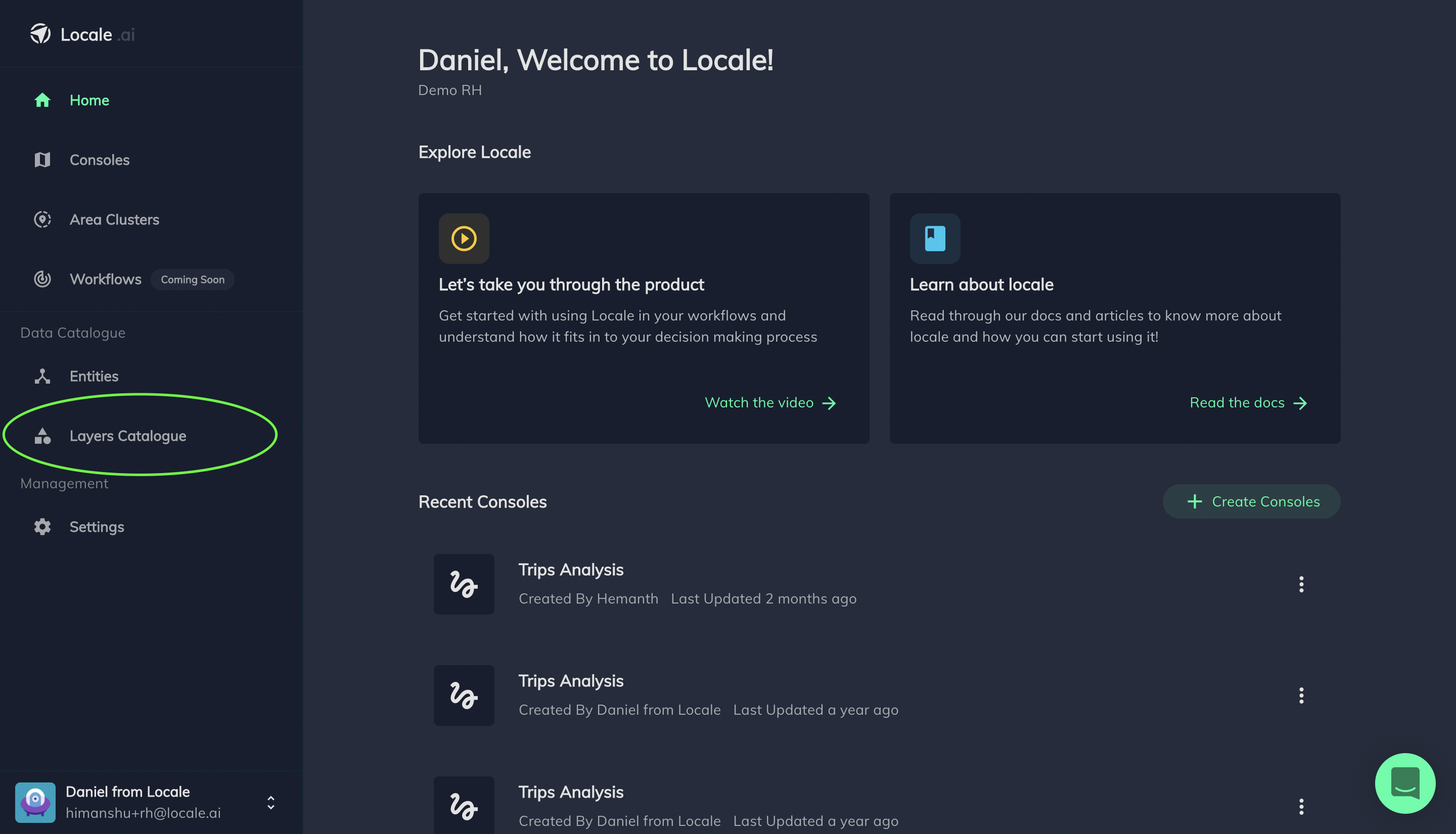Select the Area Clusters target icon
1456x834 pixels.
(x=42, y=219)
